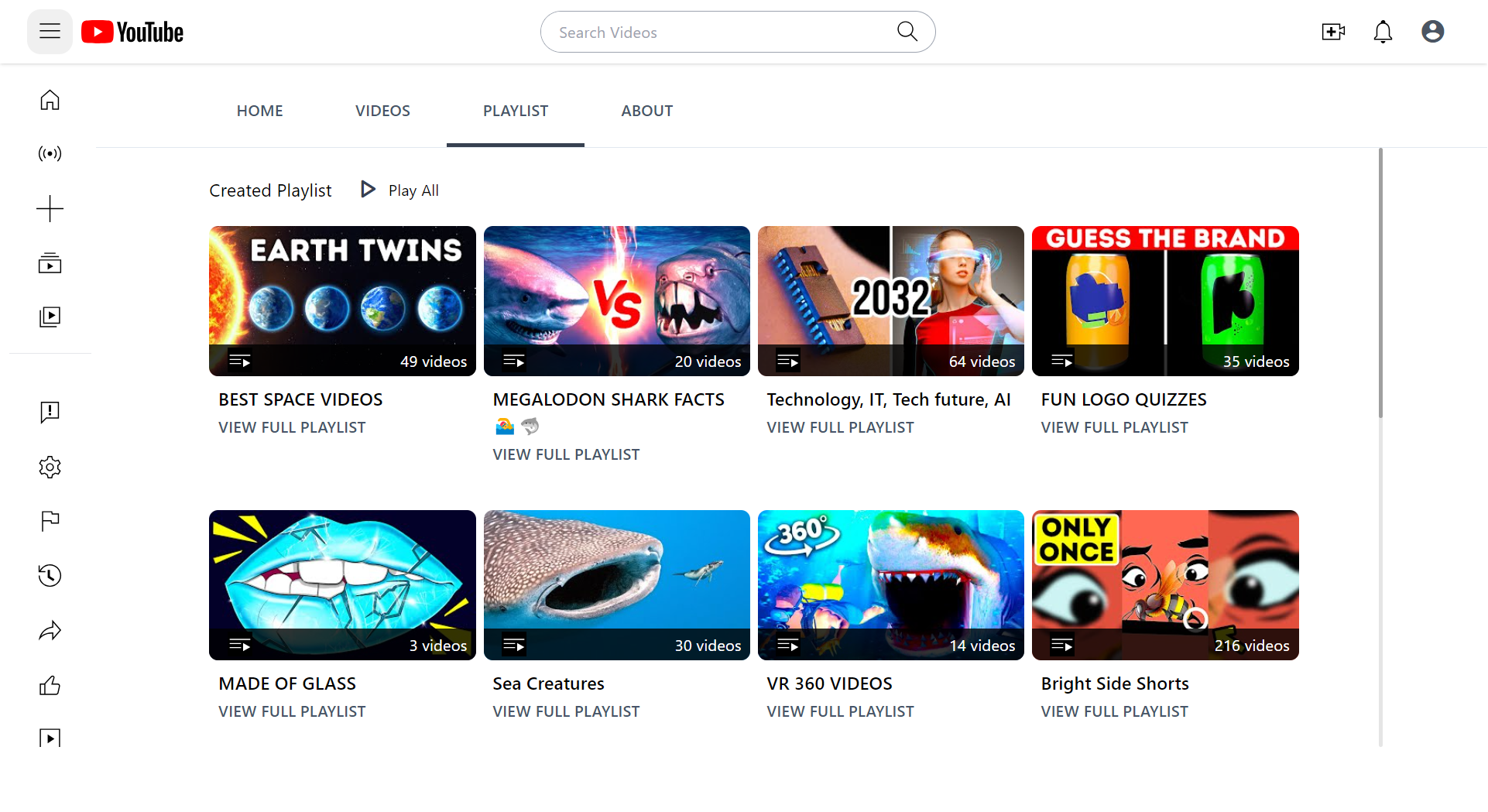The height and width of the screenshot is (812, 1488).
Task: Click the Created Playlist heading
Action: [x=270, y=190]
